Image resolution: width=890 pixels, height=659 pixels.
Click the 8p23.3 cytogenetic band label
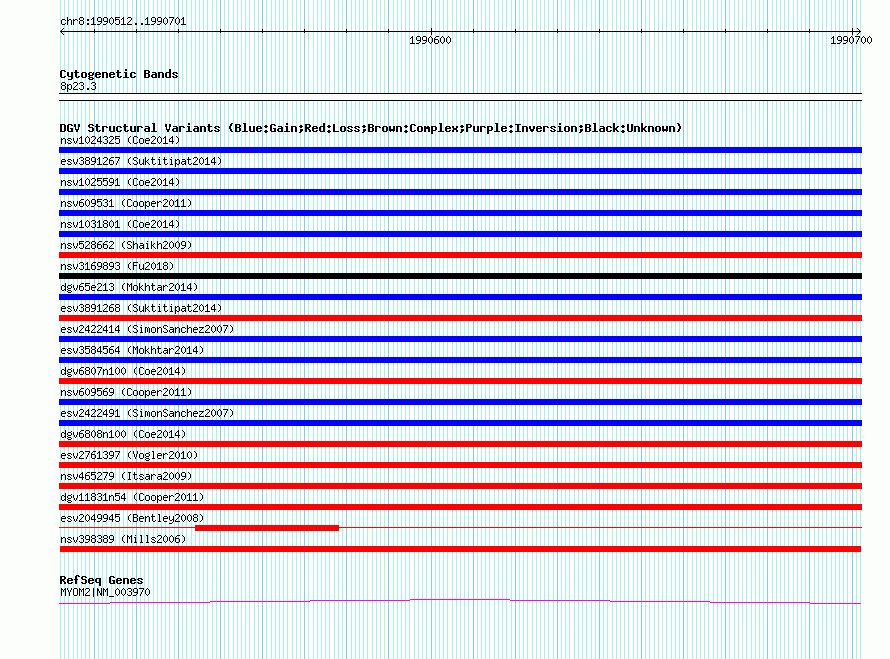(x=78, y=87)
